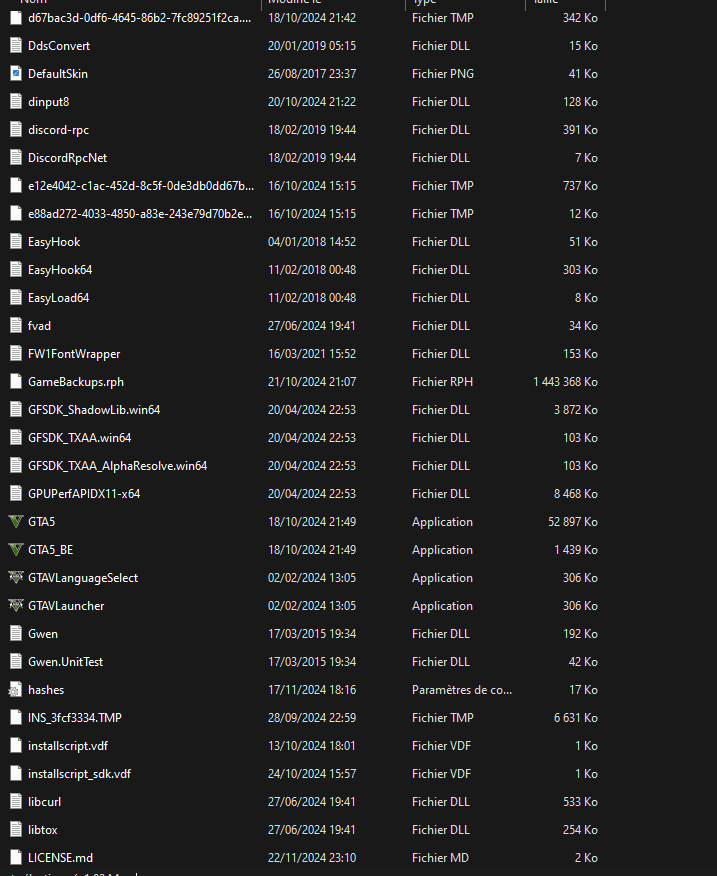Click the GFSDK_ShadowLib.win64 file name
717x876 pixels.
click(94, 410)
